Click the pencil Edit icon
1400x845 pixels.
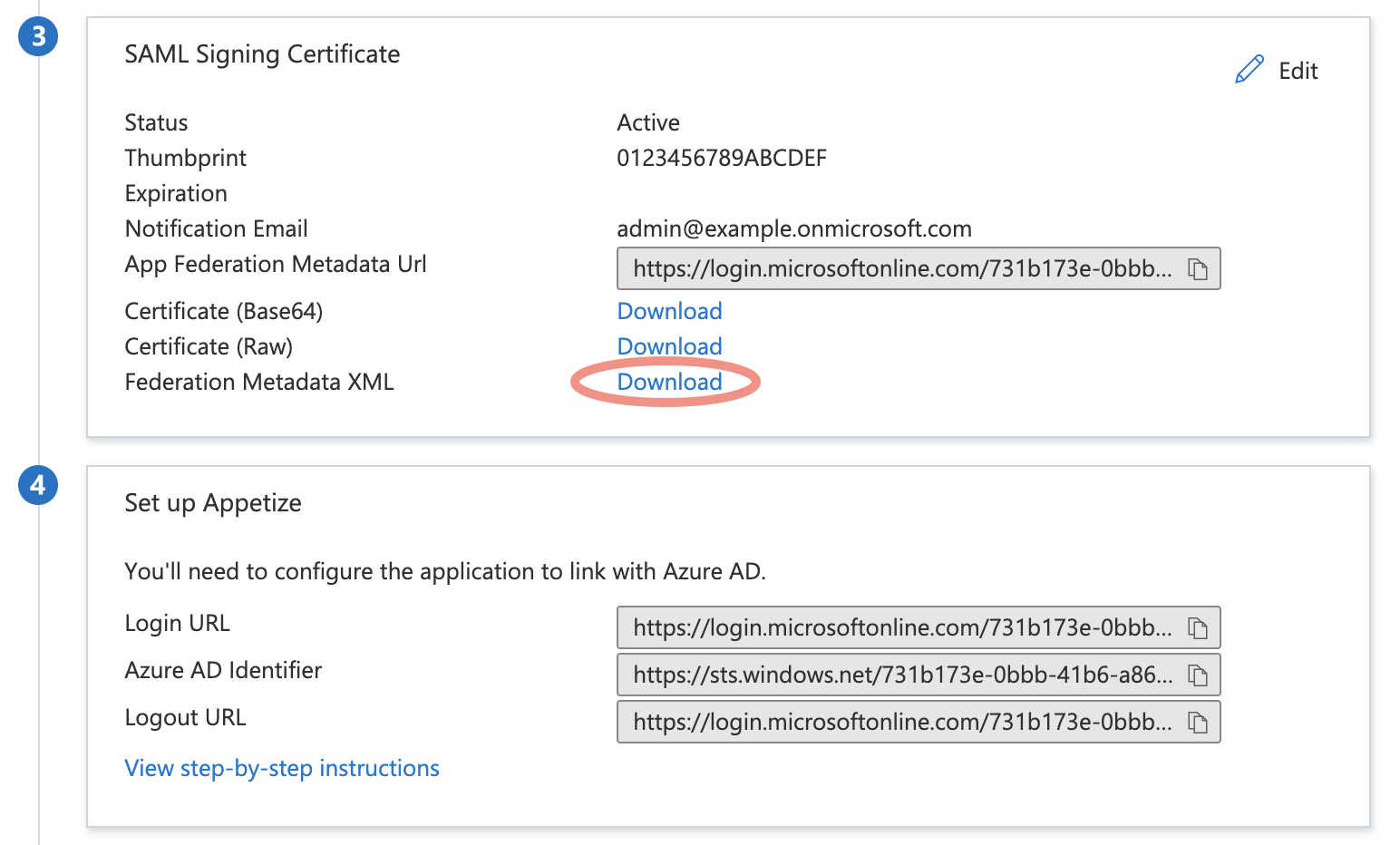tap(1249, 70)
